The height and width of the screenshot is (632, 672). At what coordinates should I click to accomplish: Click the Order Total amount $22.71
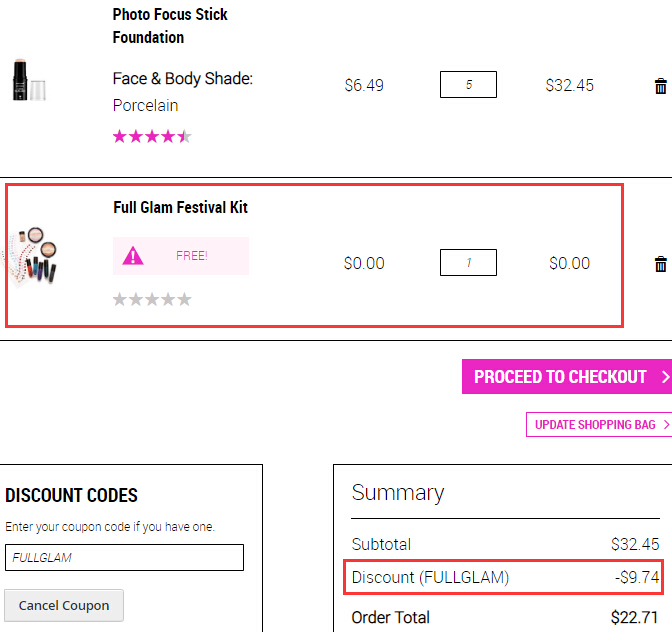(634, 617)
